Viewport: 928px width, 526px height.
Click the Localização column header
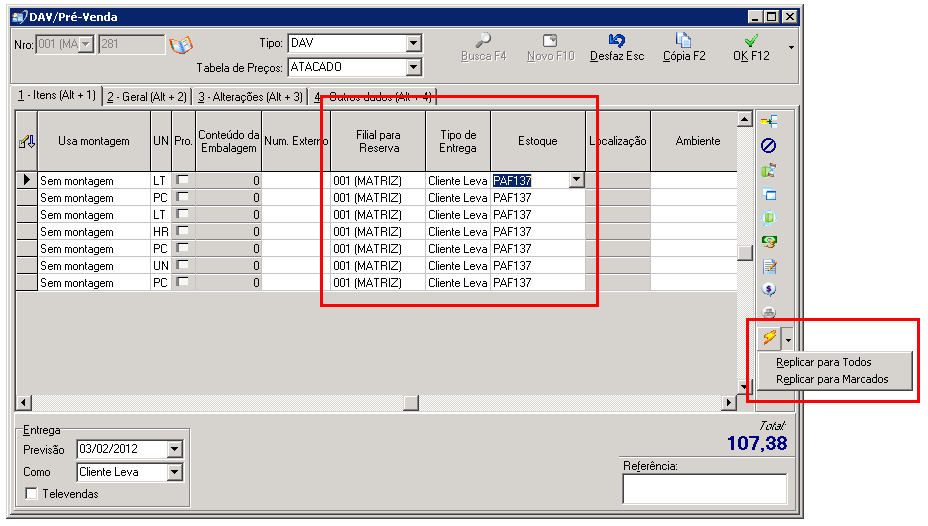tap(618, 141)
